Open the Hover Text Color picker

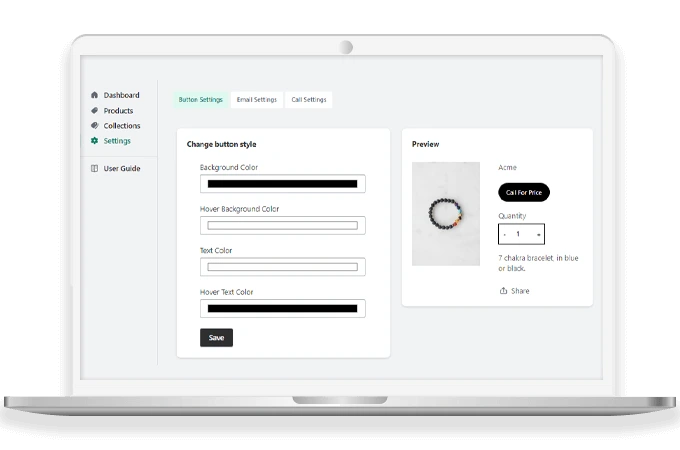click(282, 309)
